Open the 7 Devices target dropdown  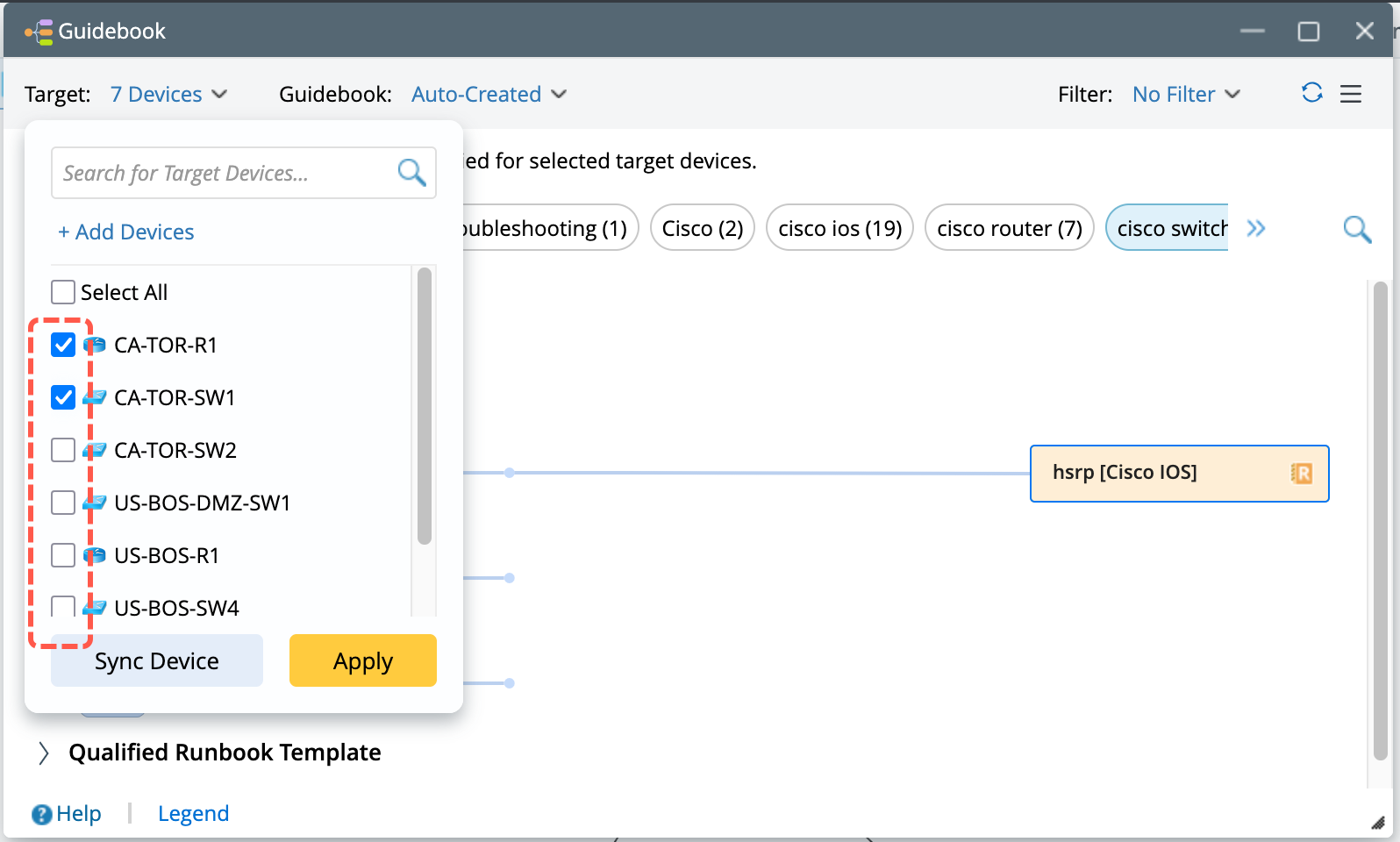(168, 95)
